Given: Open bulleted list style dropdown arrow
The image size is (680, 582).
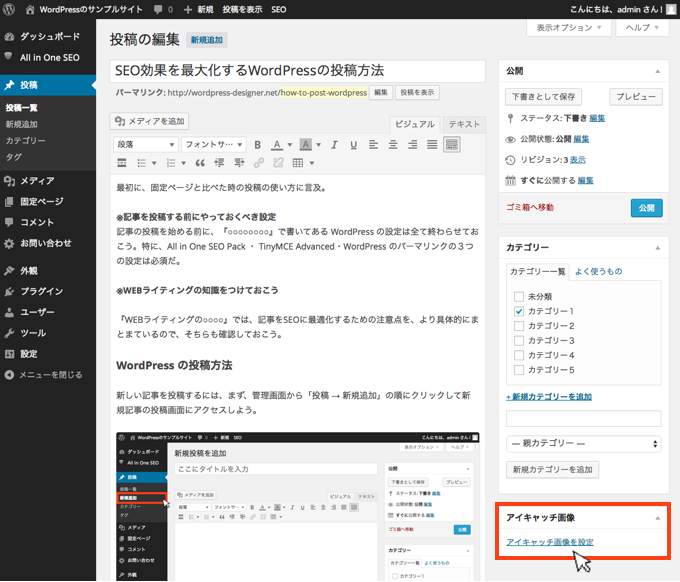Looking at the screenshot, I should point(154,163).
